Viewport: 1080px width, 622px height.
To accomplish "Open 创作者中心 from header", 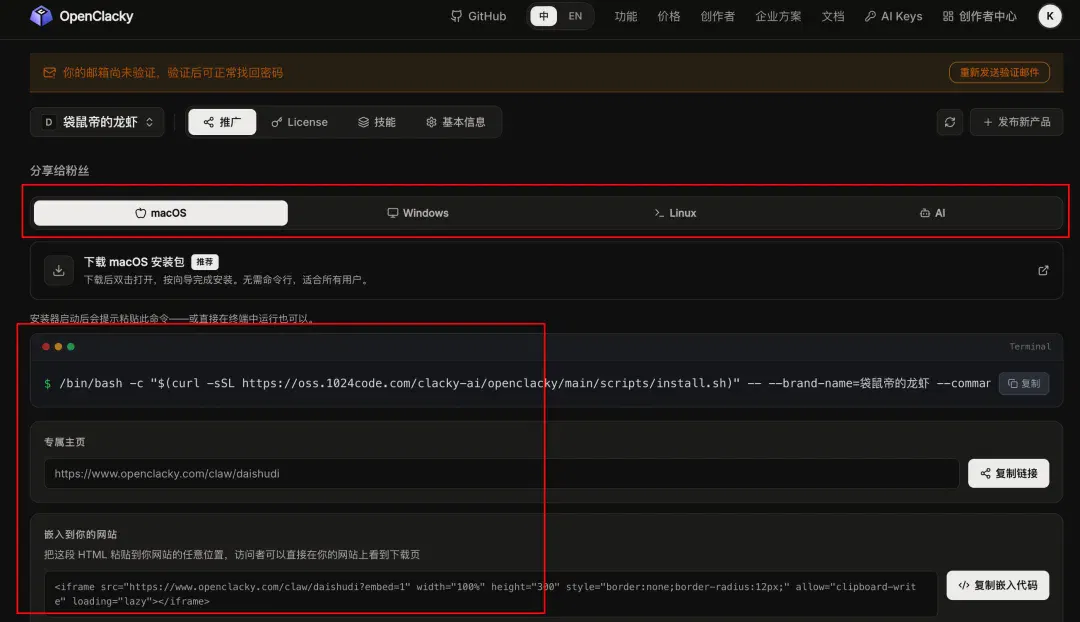I will click(979, 16).
